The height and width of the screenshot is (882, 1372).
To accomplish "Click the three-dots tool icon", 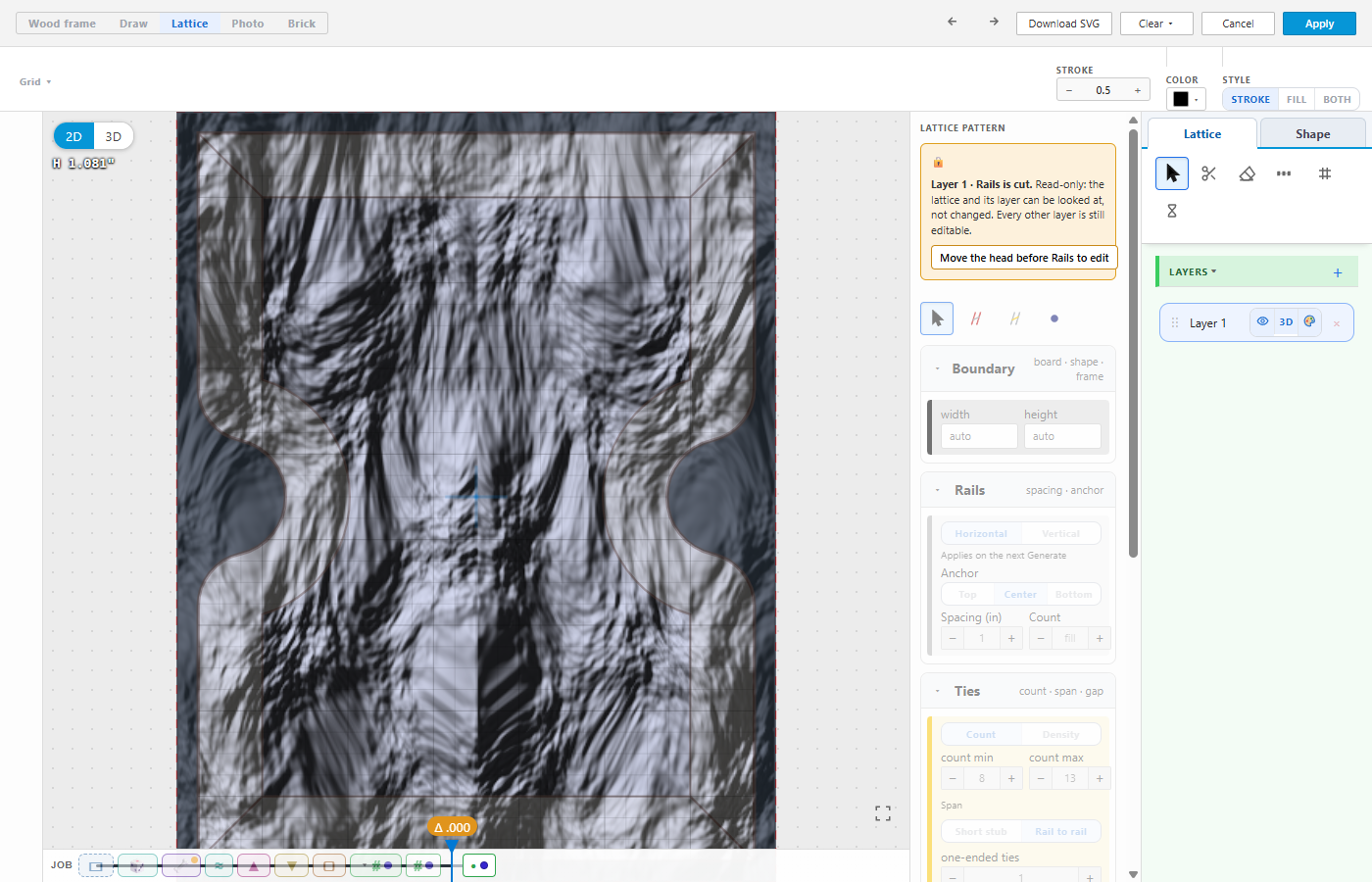I will (1284, 173).
